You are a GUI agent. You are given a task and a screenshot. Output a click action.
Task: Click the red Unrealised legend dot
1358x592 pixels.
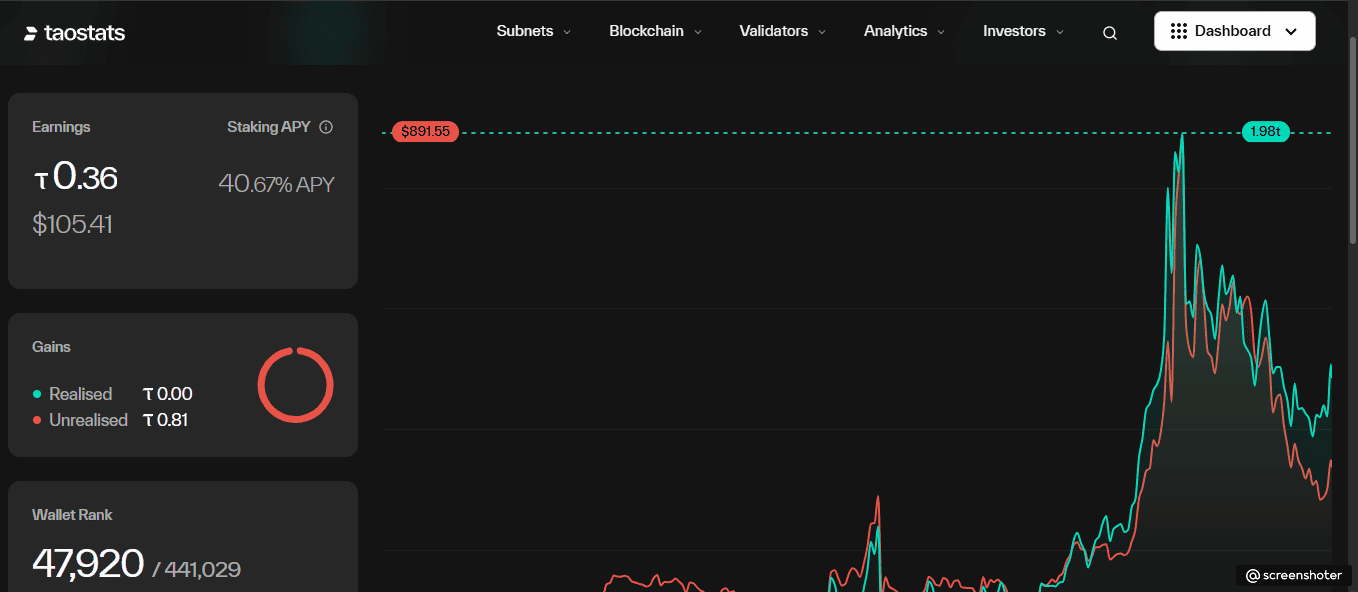click(x=37, y=420)
